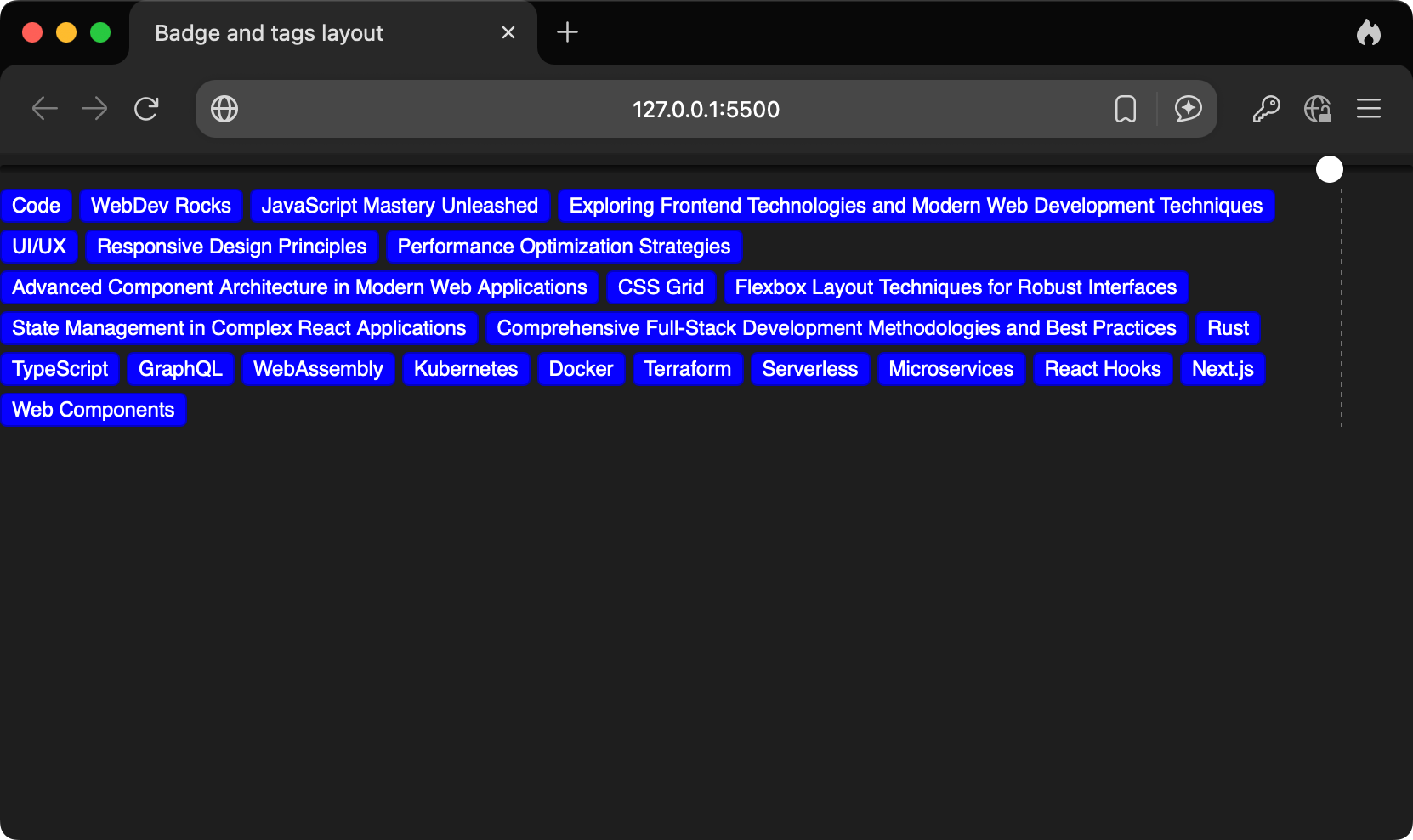Image resolution: width=1413 pixels, height=840 pixels.
Task: Click the red close window button
Action: coord(32,32)
